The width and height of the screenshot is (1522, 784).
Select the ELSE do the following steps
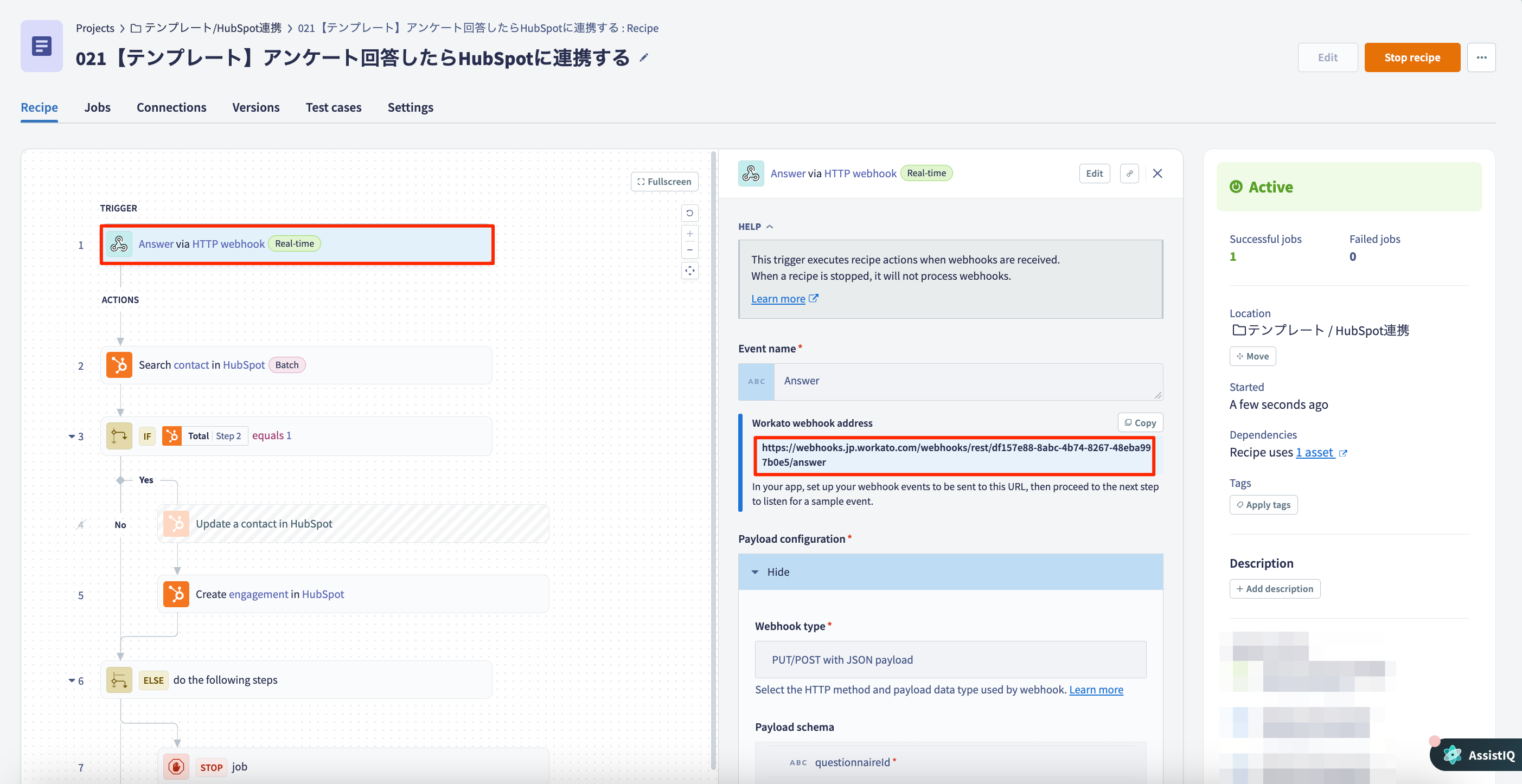tap(297, 680)
